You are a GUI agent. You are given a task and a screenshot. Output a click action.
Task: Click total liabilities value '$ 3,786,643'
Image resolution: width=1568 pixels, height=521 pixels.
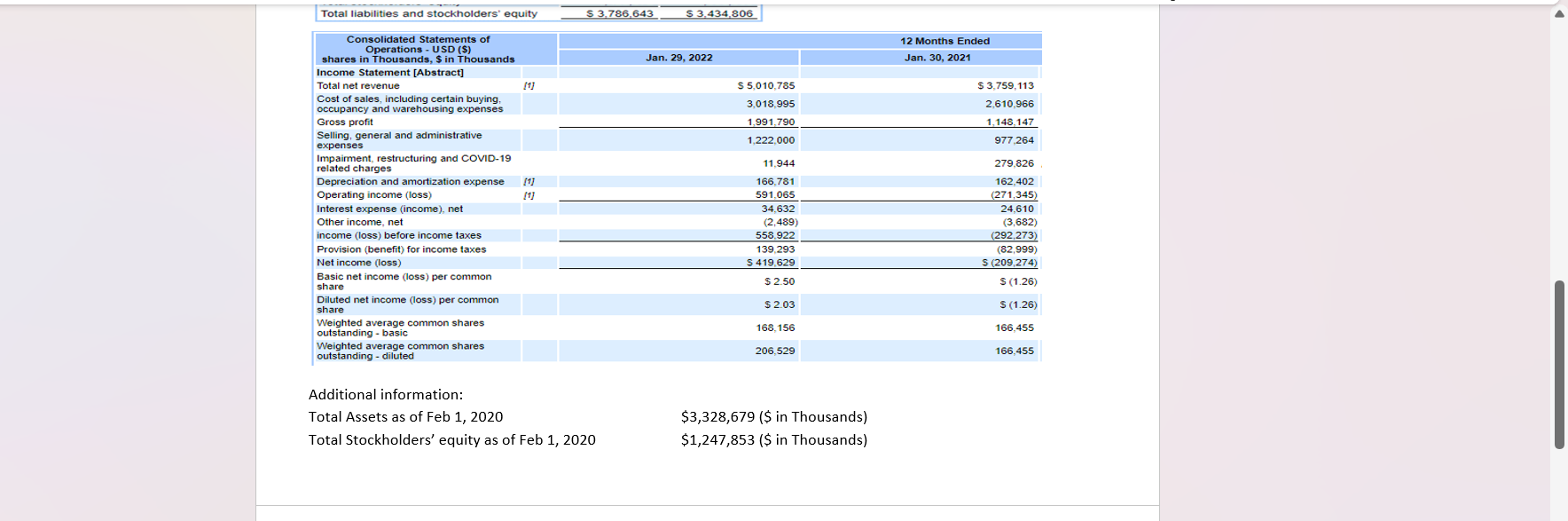pyautogui.click(x=620, y=13)
